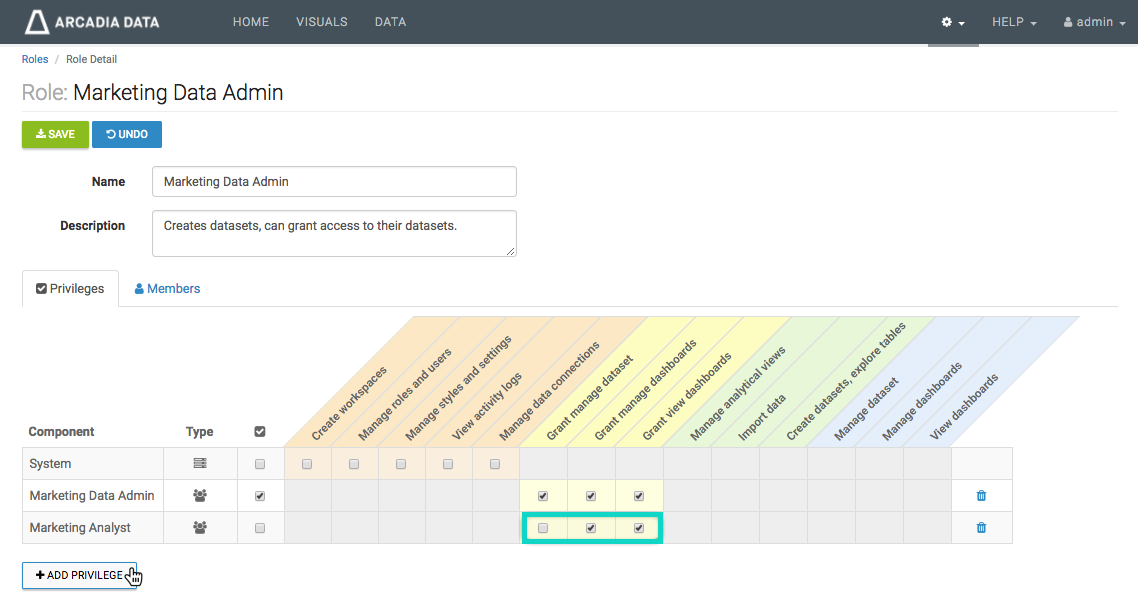
Task: Click the green SAVE button
Action: 55,134
